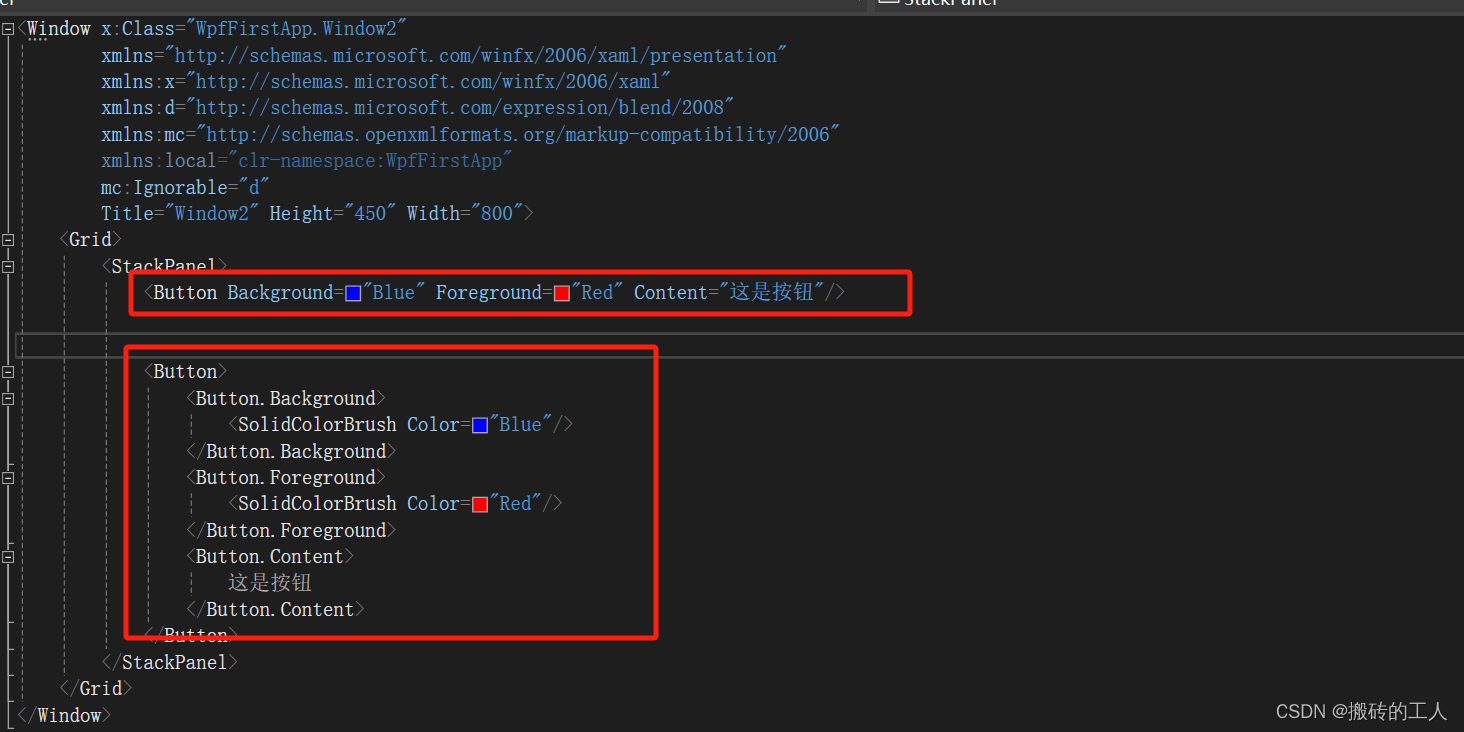Click the opening <Button.Content> tag
Viewport: 1464px width, 732px height.
tap(270, 557)
